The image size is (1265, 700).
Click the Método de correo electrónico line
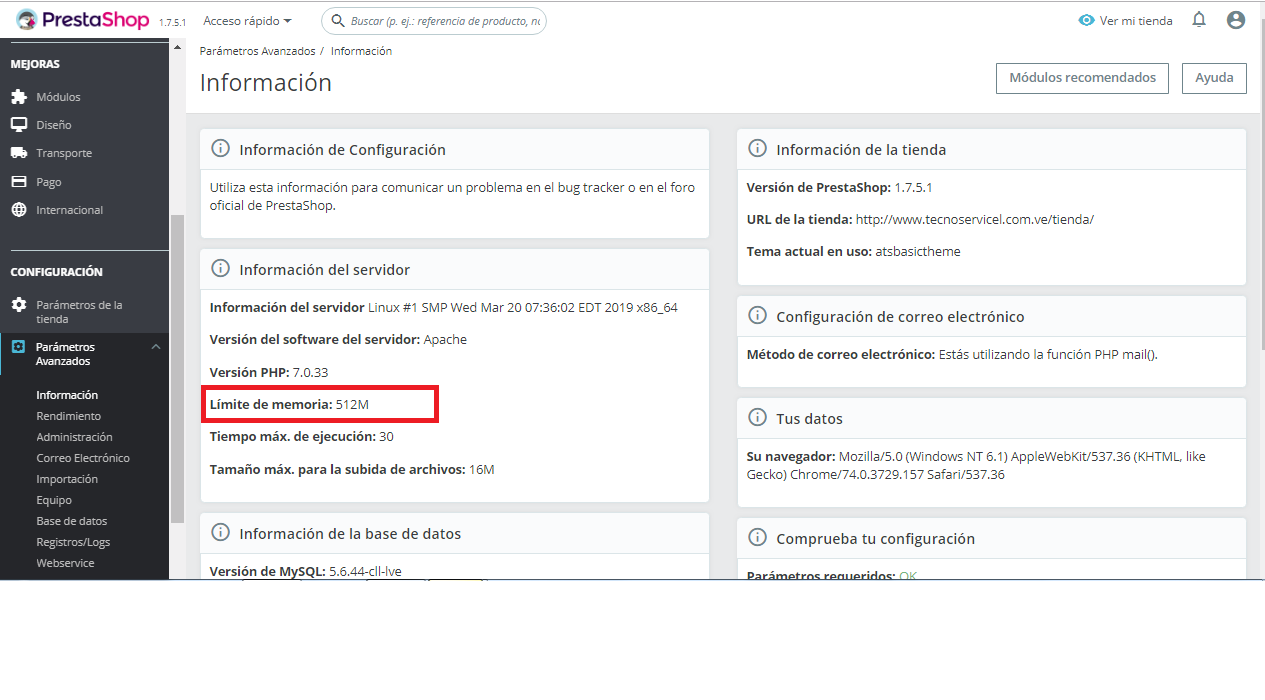(x=952, y=354)
